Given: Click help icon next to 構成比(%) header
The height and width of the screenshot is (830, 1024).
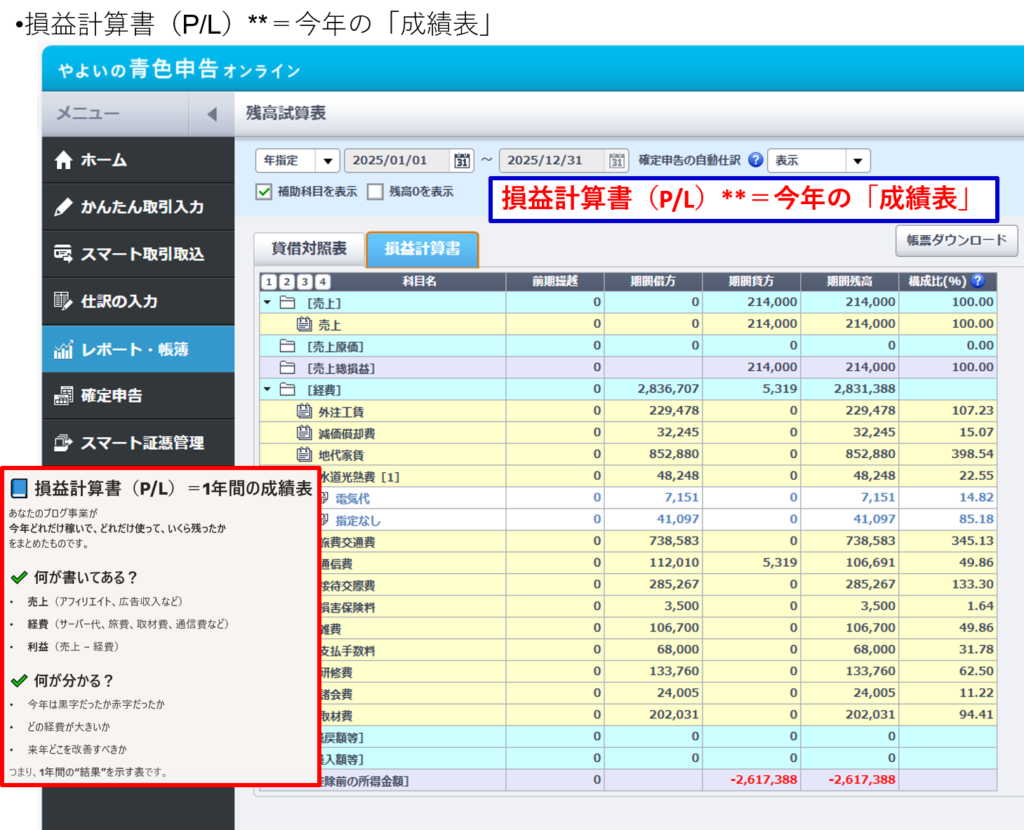Looking at the screenshot, I should tap(977, 282).
